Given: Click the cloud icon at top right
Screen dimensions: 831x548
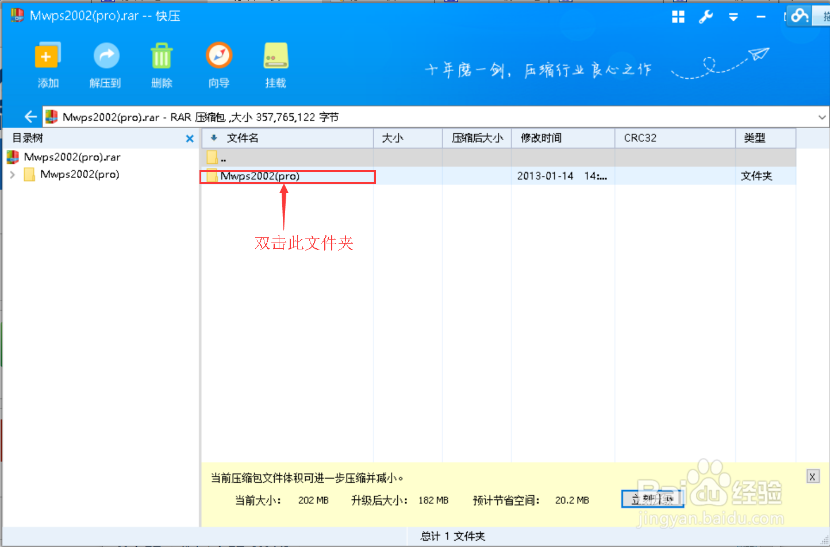Looking at the screenshot, I should pos(799,16).
